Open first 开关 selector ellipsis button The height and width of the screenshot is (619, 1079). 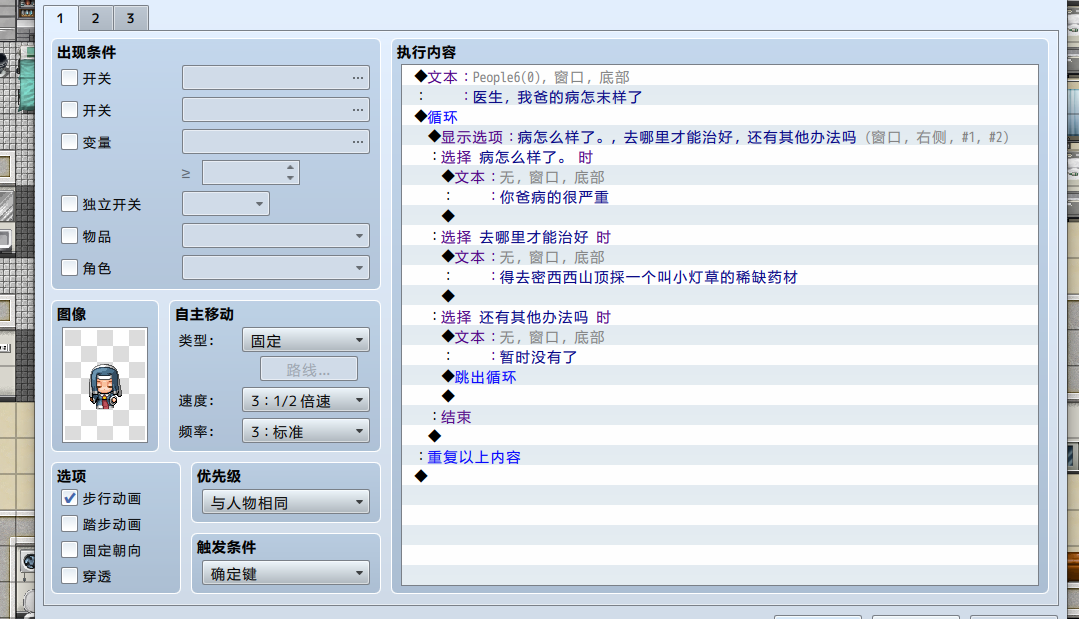[x=358, y=78]
